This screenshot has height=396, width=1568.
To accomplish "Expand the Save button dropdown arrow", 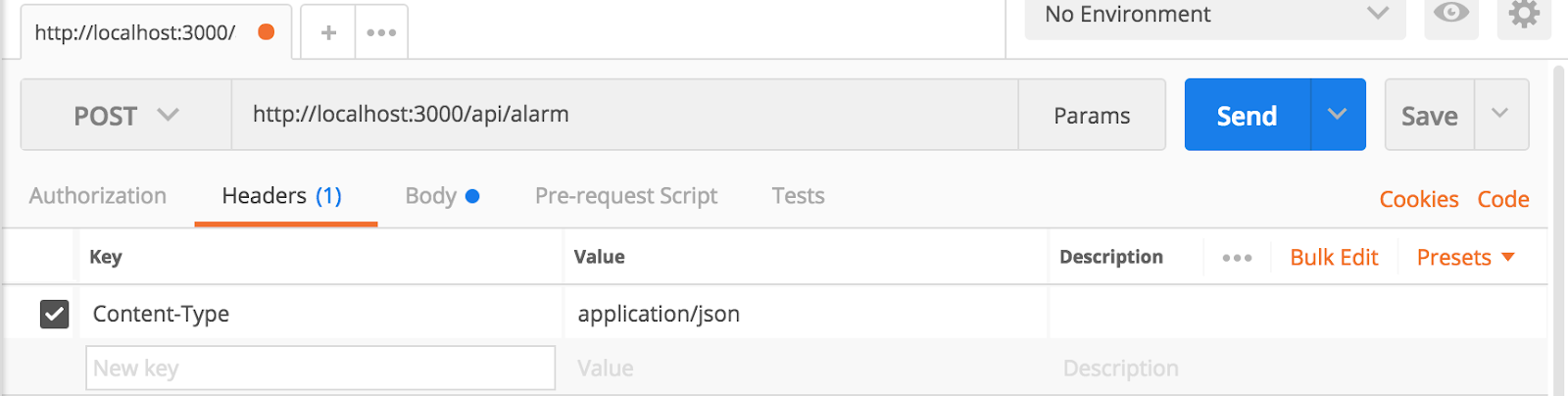I will [x=1500, y=115].
